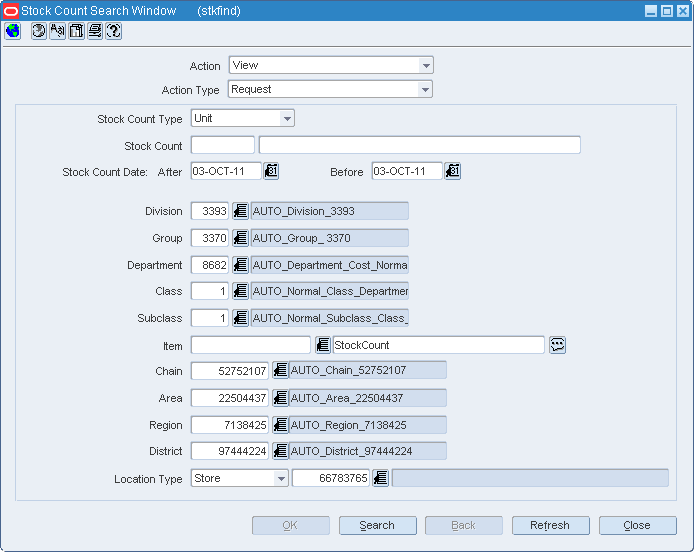
Task: Click the location number field 66783765
Action: click(x=331, y=478)
